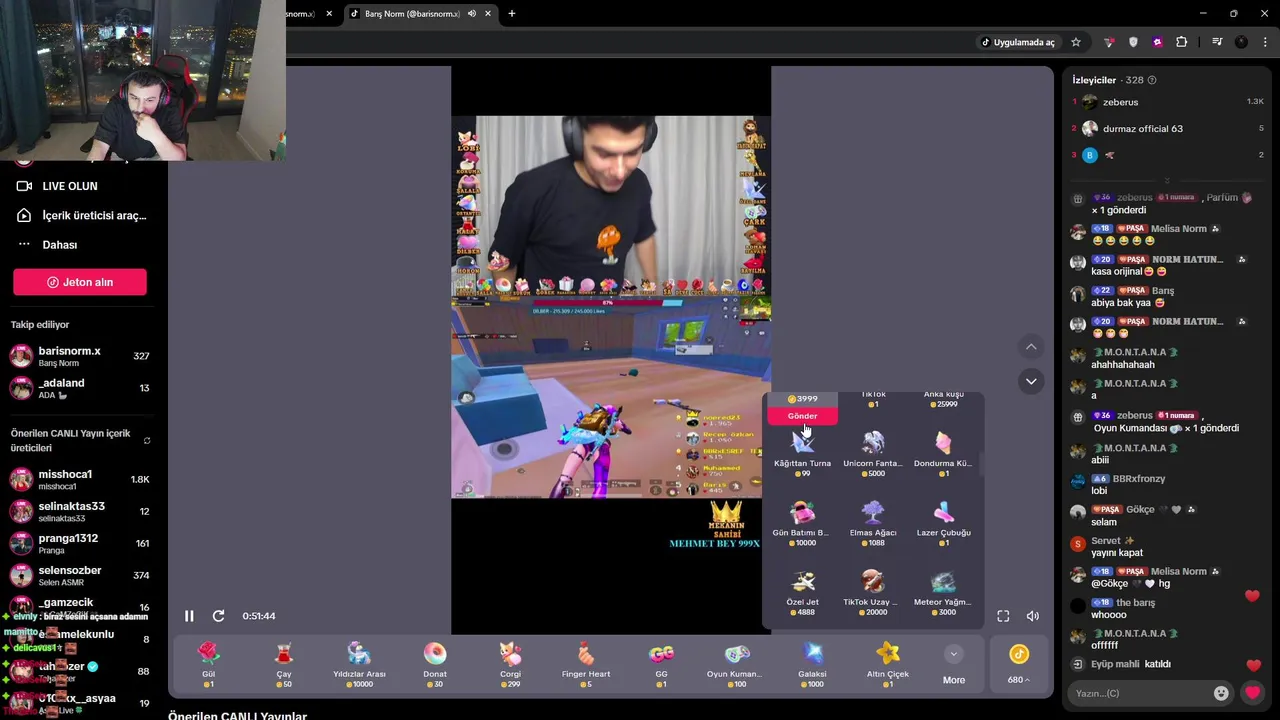Pick the Galaksi gift
Image resolution: width=1280 pixels, height=720 pixels.
(812, 665)
